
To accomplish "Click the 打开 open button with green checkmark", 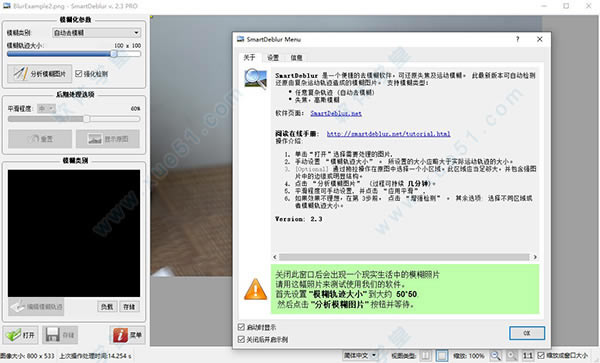I will point(21,335).
